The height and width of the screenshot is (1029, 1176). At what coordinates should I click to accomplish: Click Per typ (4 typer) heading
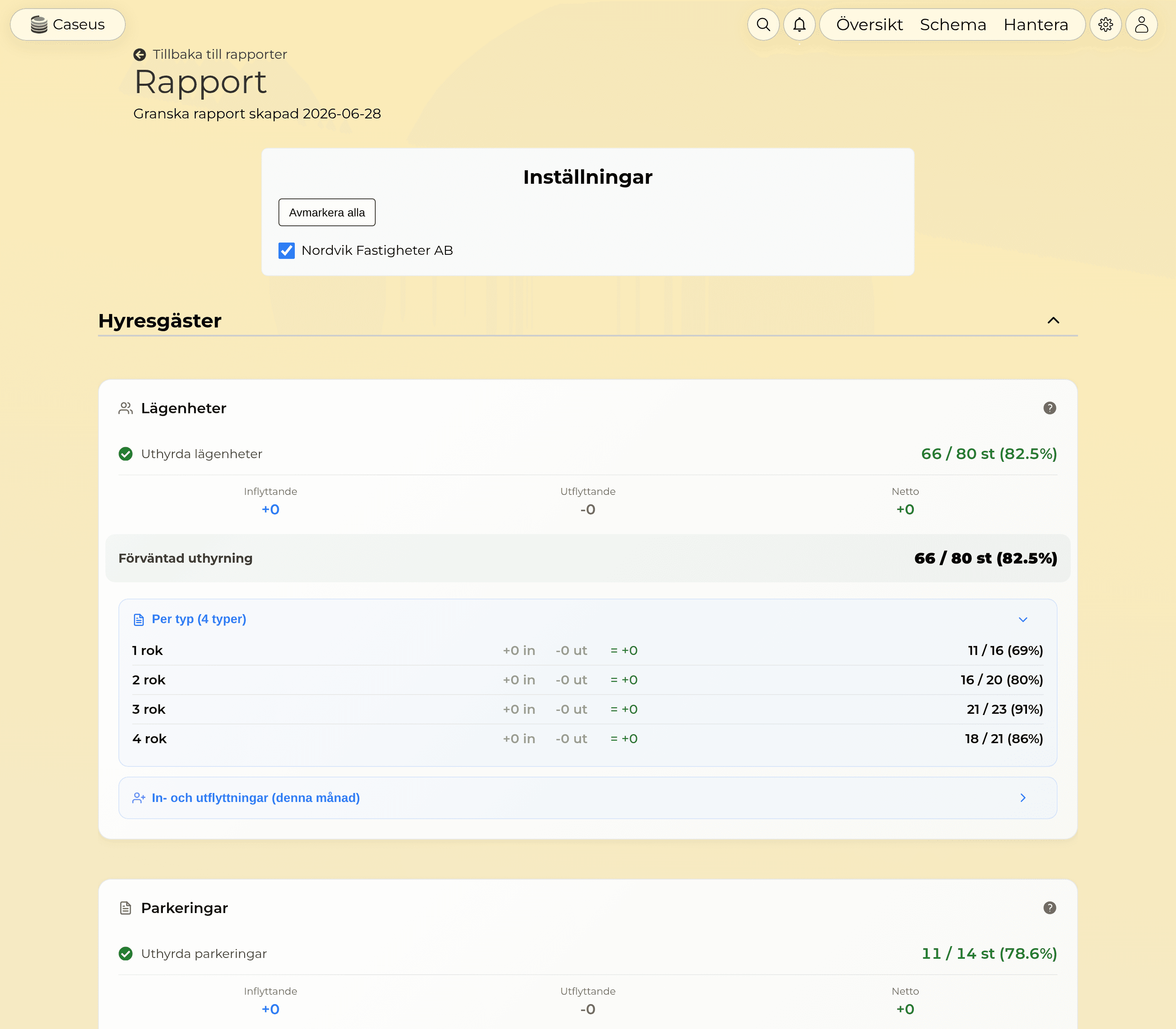pyautogui.click(x=199, y=619)
